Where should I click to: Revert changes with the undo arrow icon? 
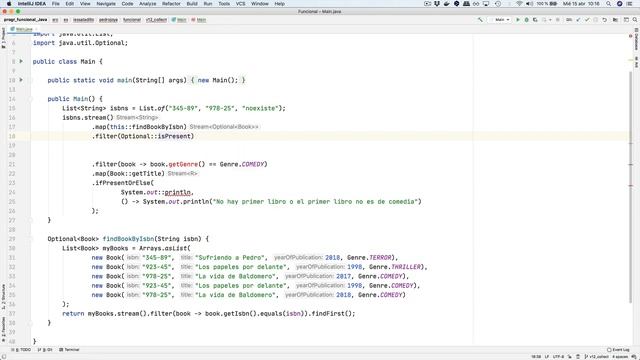604,20
